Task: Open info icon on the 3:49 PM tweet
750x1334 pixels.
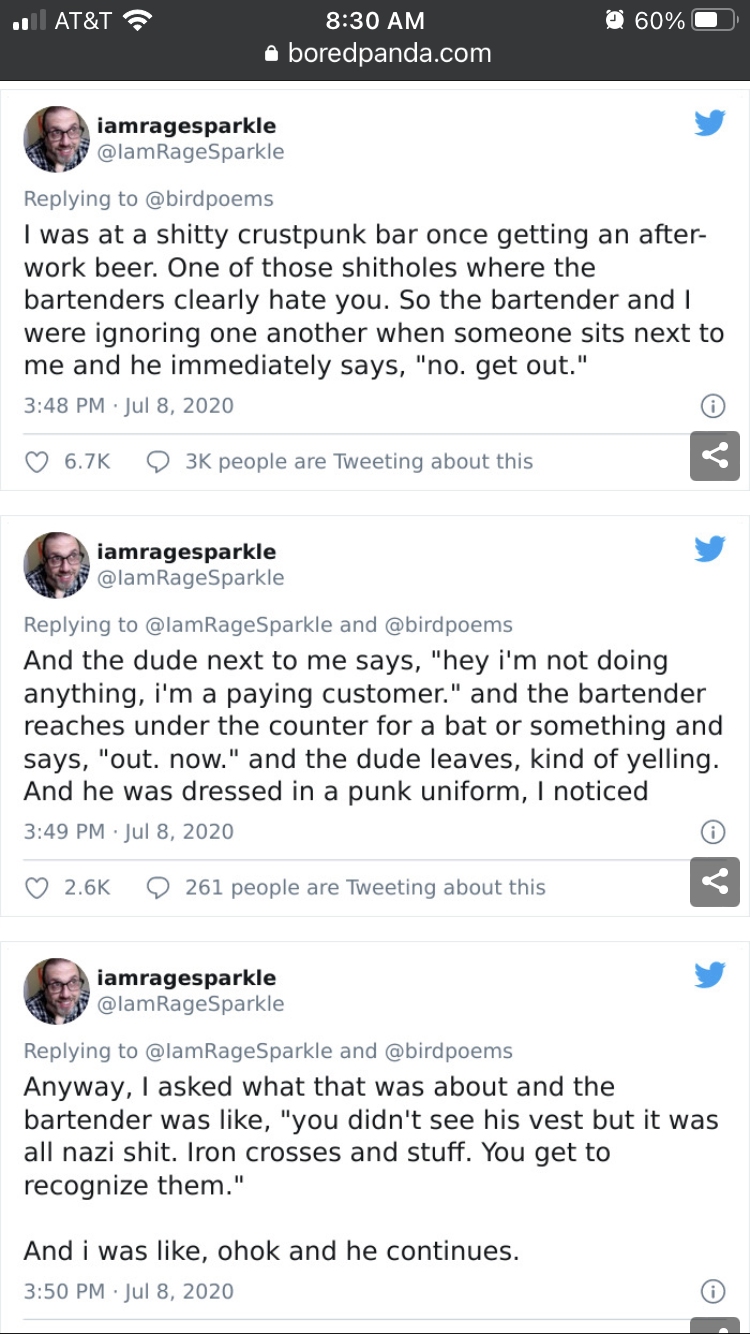Action: click(712, 832)
